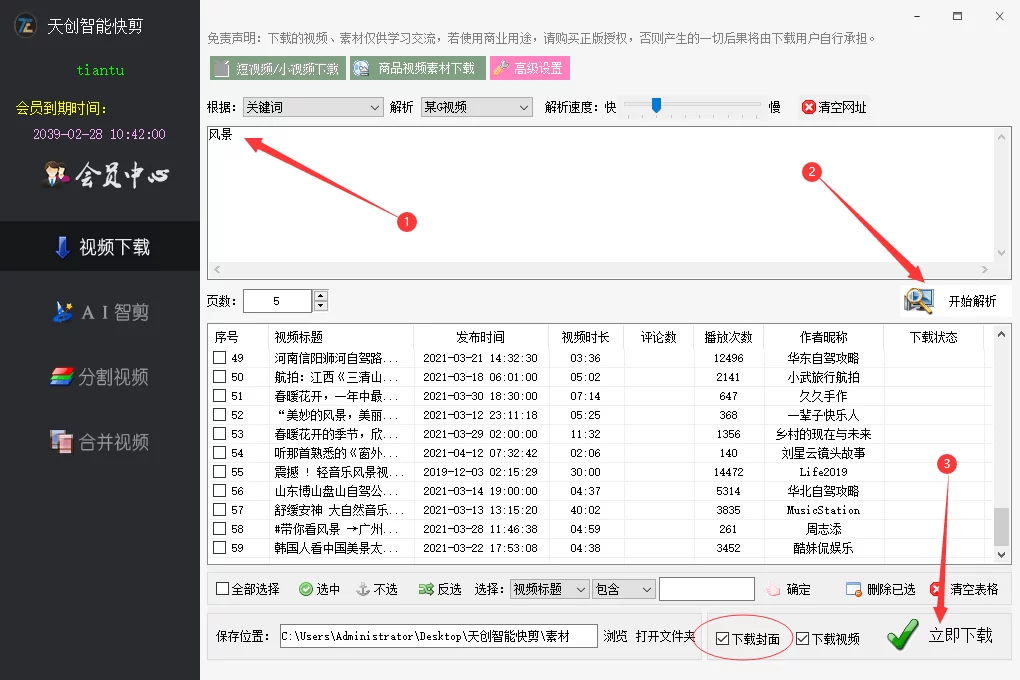This screenshot has width=1020, height=680.
Task: Check the box for row 55
Action: pos(219,472)
